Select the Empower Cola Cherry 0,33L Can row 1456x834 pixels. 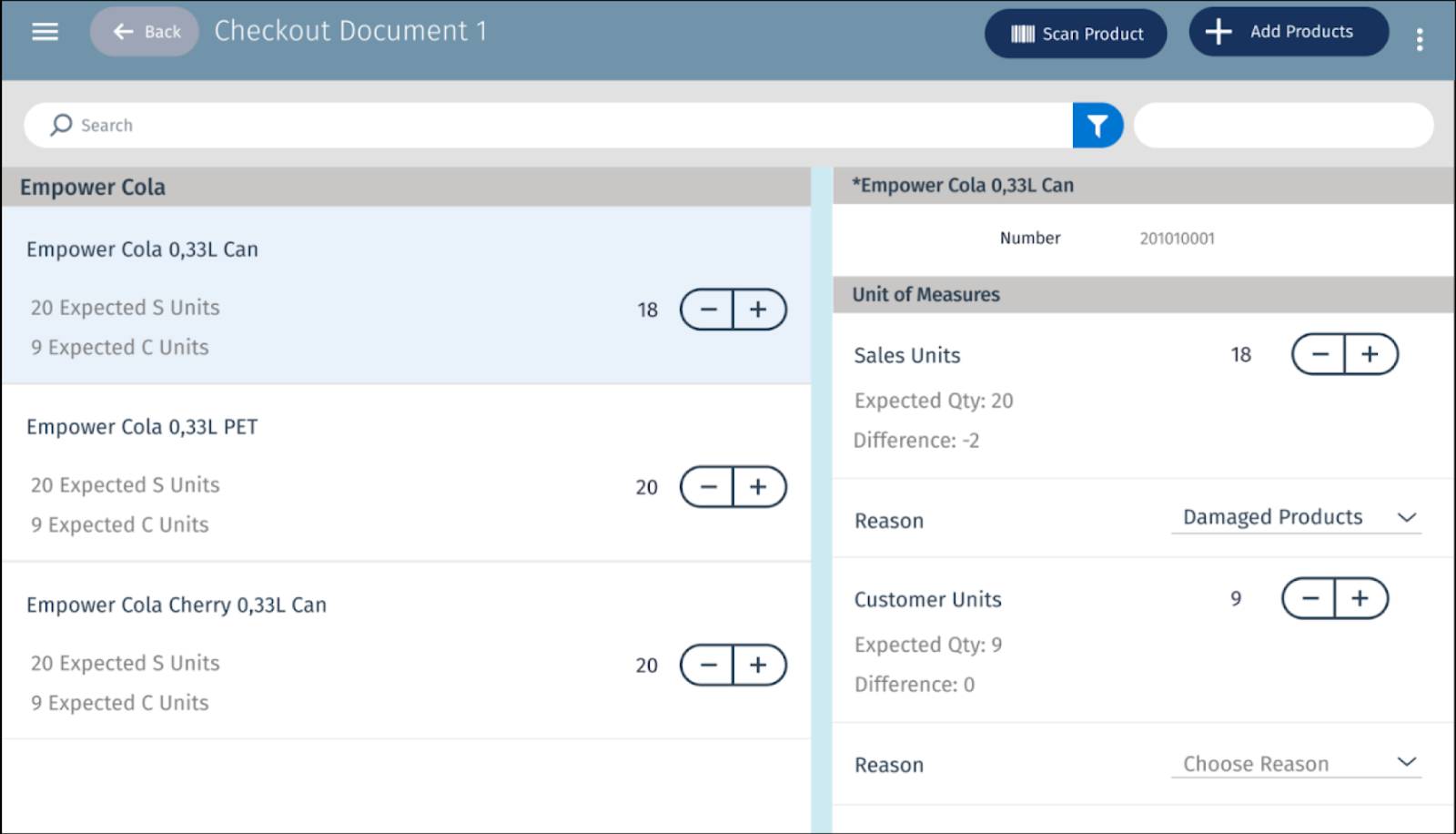406,650
